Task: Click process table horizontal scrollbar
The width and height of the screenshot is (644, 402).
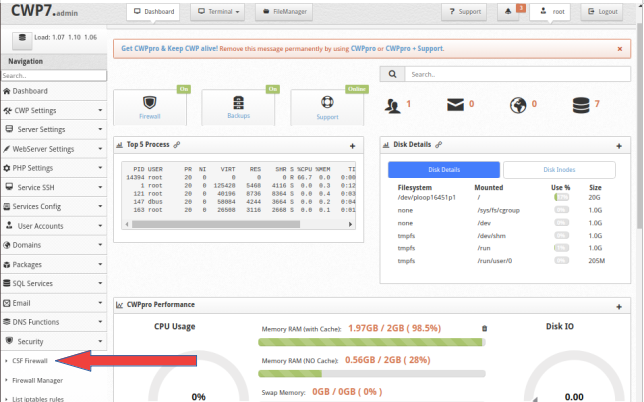Action: tap(216, 224)
